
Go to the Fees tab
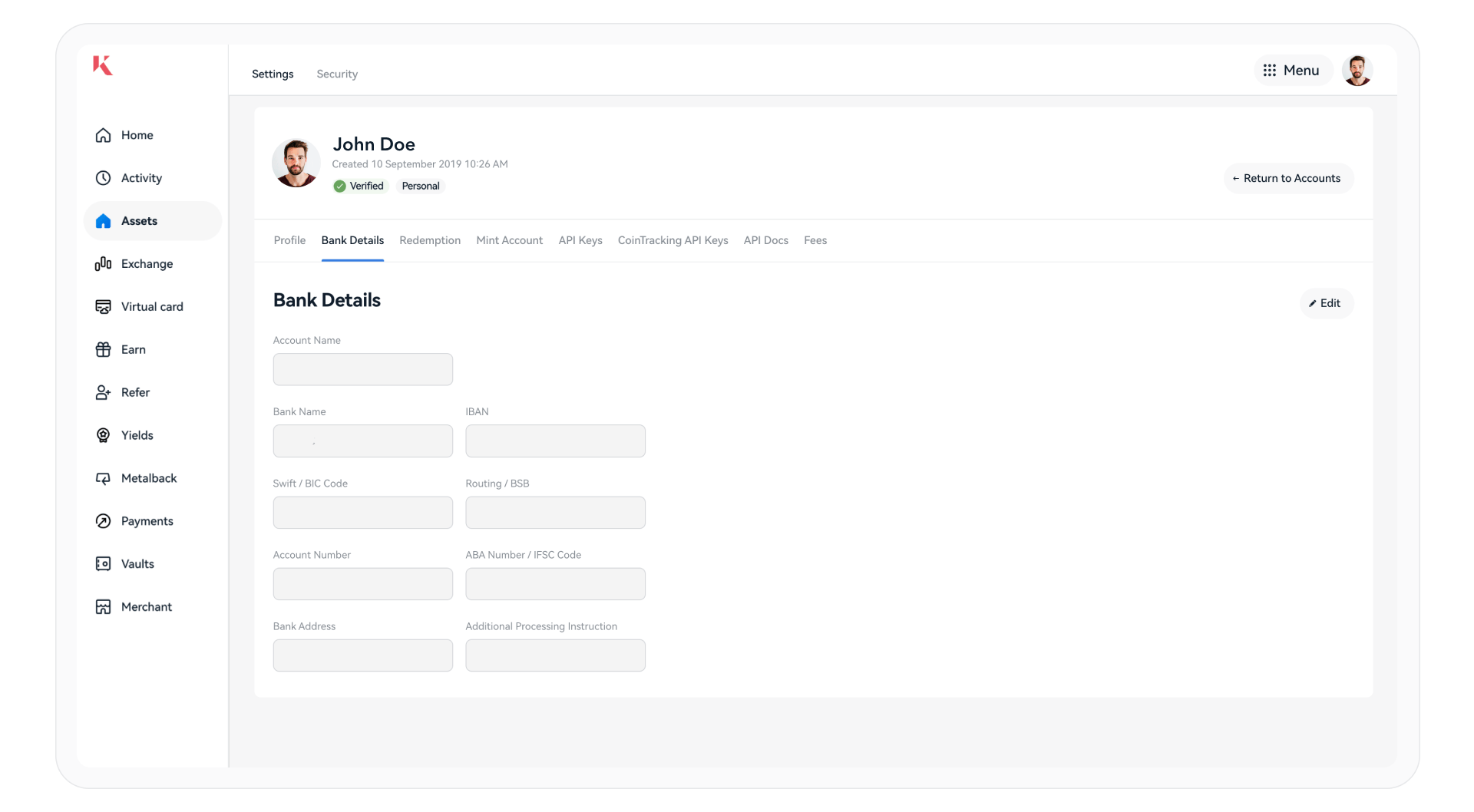click(x=815, y=240)
